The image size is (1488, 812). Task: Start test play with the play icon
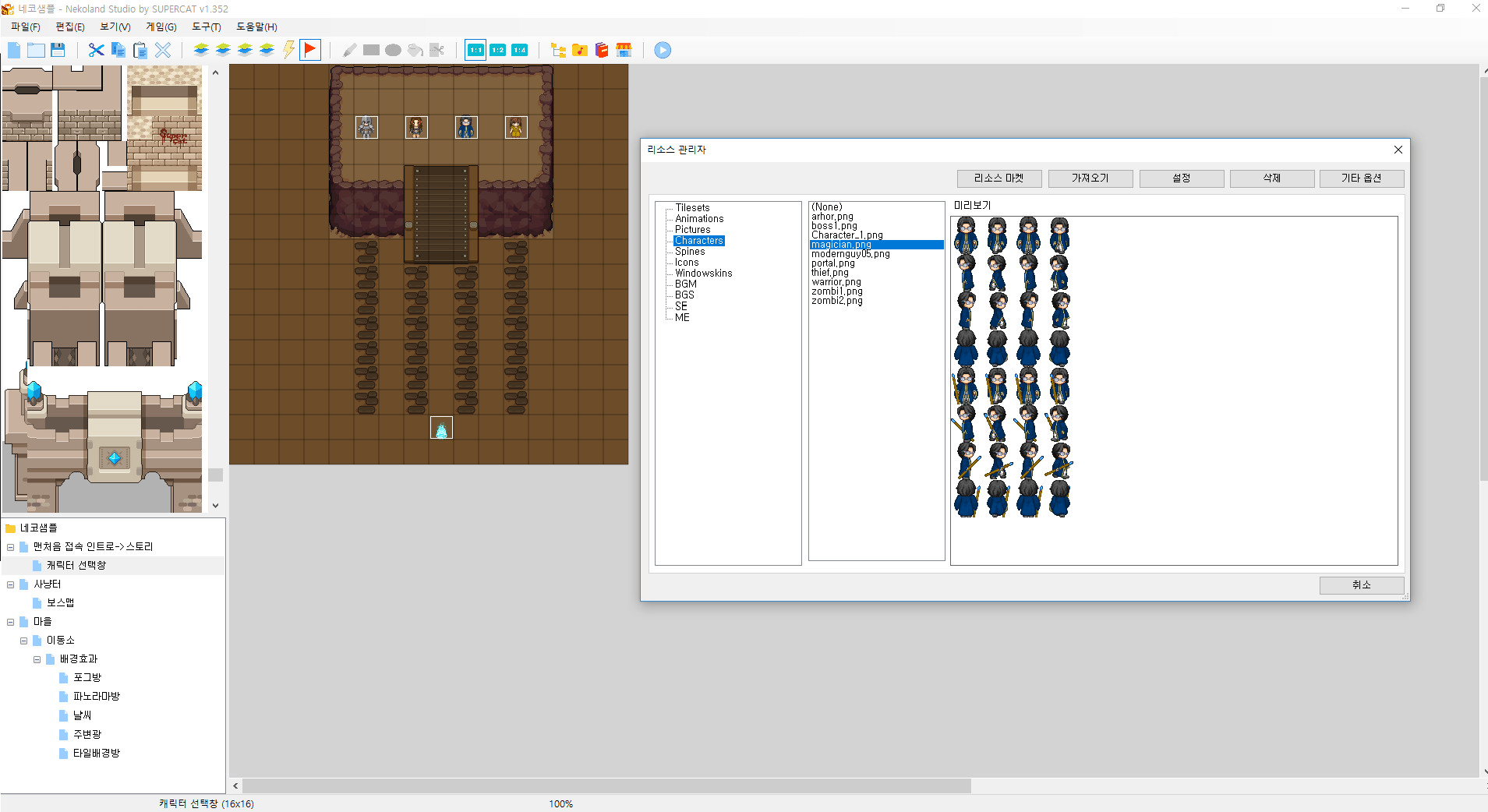(x=661, y=50)
